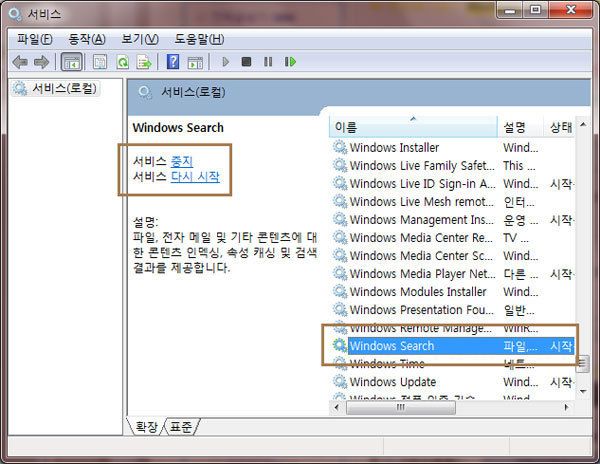The width and height of the screenshot is (600, 464).
Task: Select Windows Management Instrumentation row
Action: click(453, 220)
